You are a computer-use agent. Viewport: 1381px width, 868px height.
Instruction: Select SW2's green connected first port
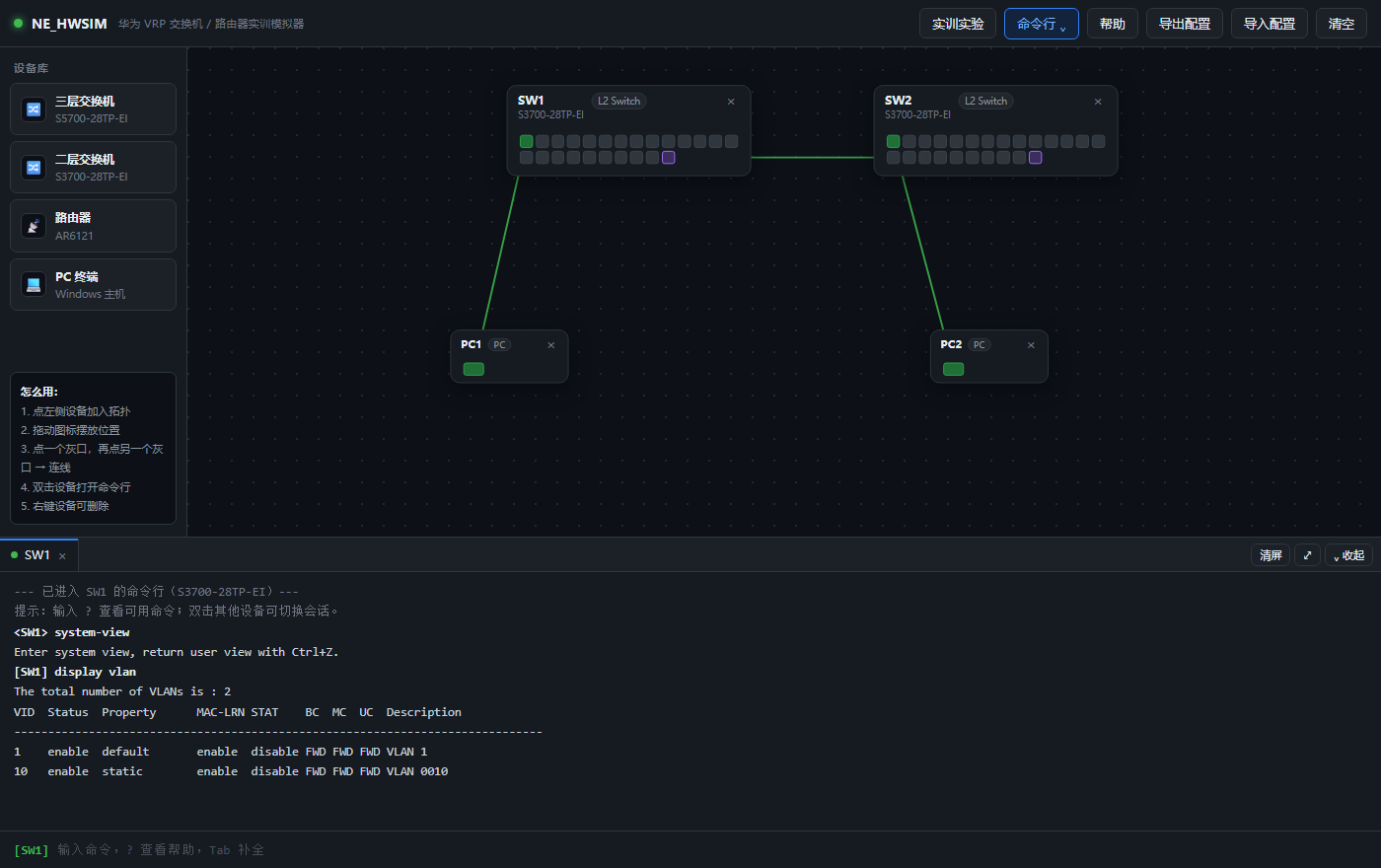click(894, 141)
